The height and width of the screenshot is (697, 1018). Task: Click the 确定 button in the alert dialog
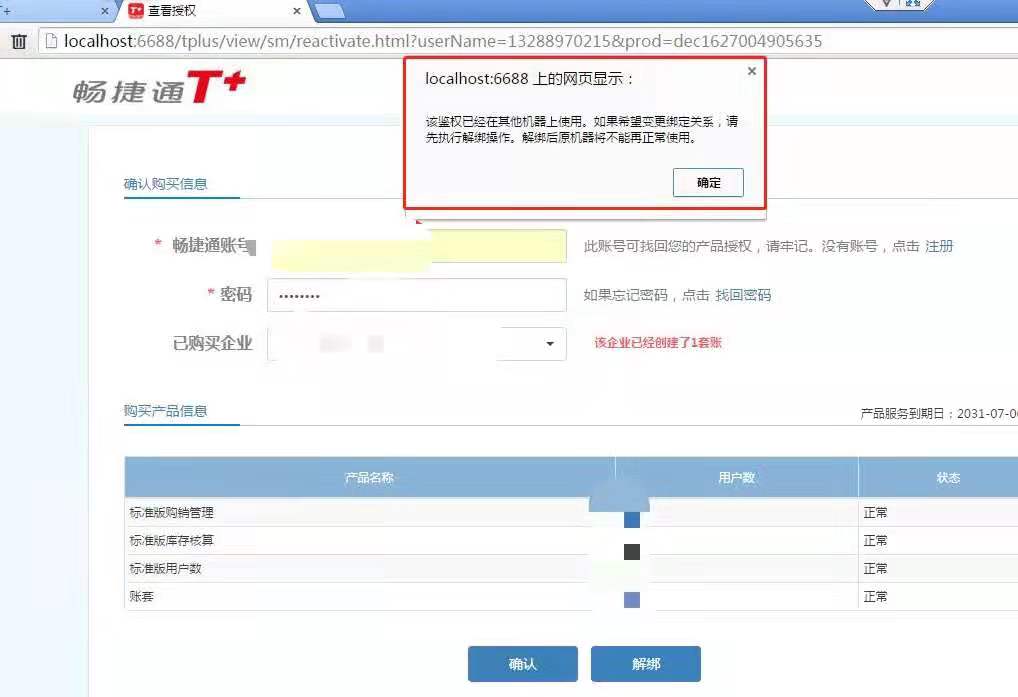click(708, 182)
